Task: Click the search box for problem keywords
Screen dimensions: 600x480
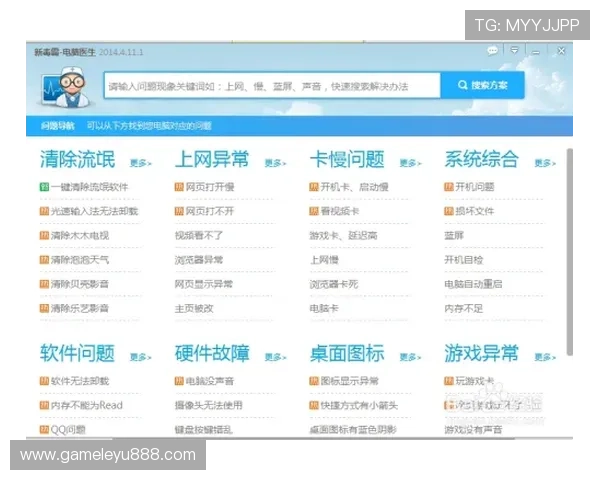Action: pyautogui.click(x=272, y=85)
